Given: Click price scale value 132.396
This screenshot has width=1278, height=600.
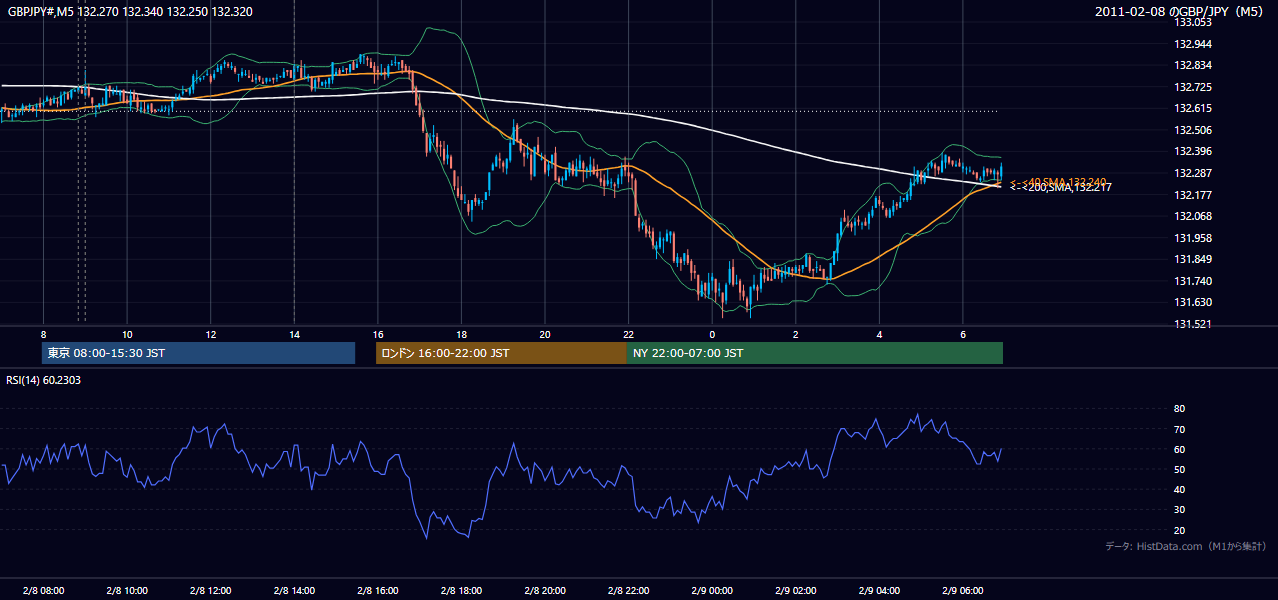Looking at the screenshot, I should coord(1193,151).
